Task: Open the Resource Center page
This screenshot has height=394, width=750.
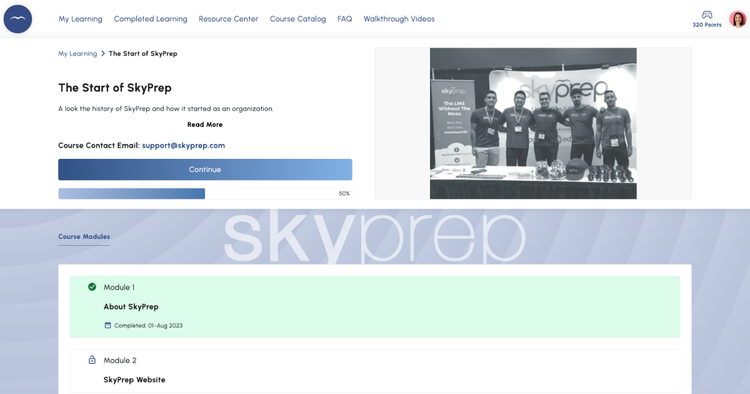Action: pyautogui.click(x=228, y=19)
